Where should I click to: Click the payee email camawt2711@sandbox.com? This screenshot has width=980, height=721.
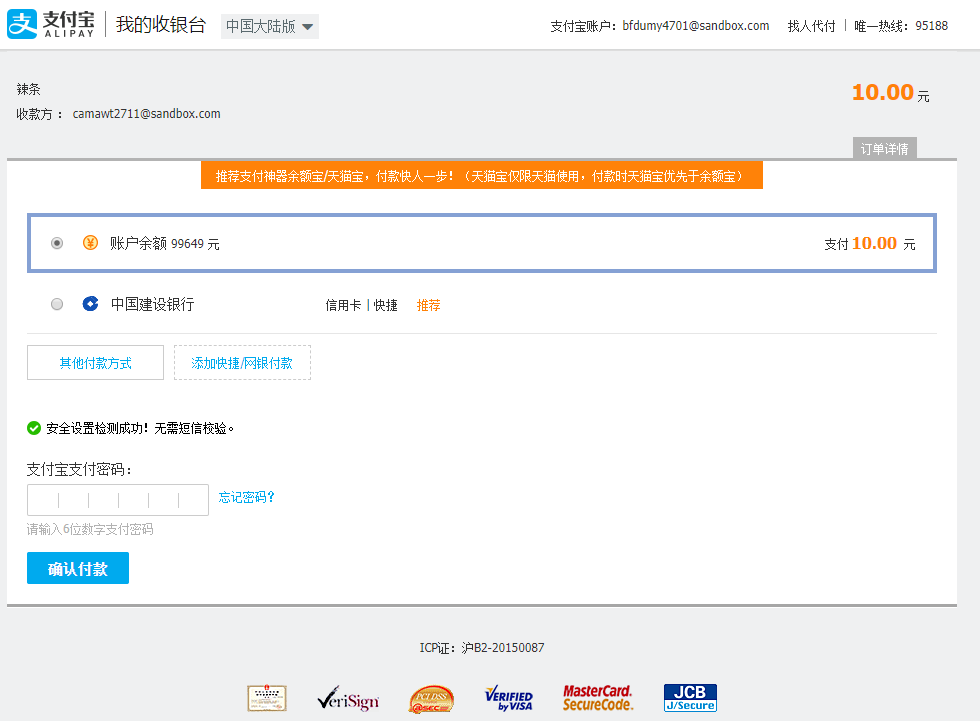pos(146,114)
